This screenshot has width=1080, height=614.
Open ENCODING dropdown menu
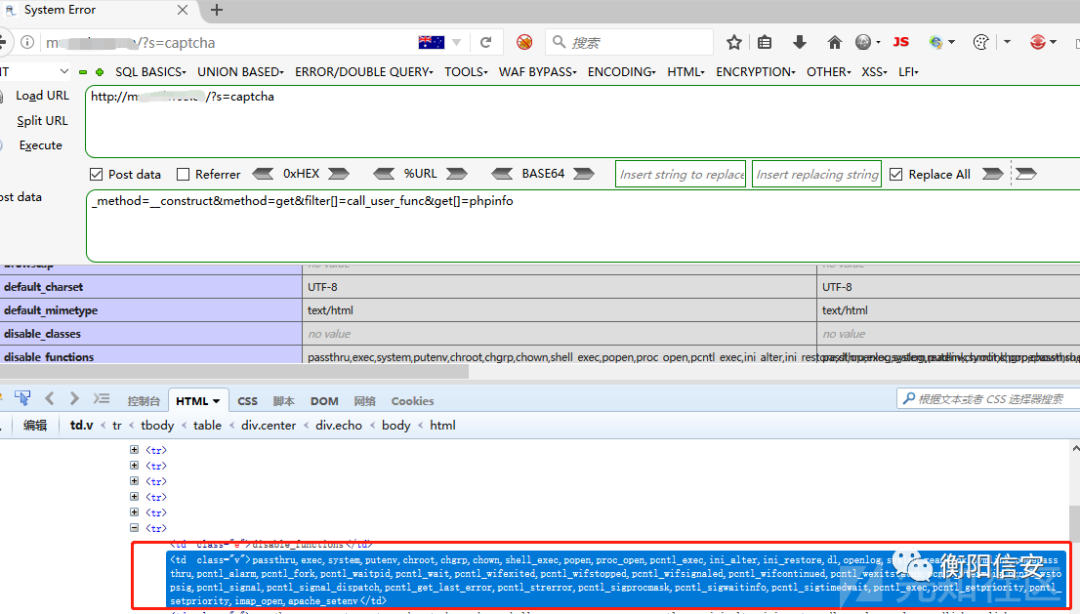(621, 72)
